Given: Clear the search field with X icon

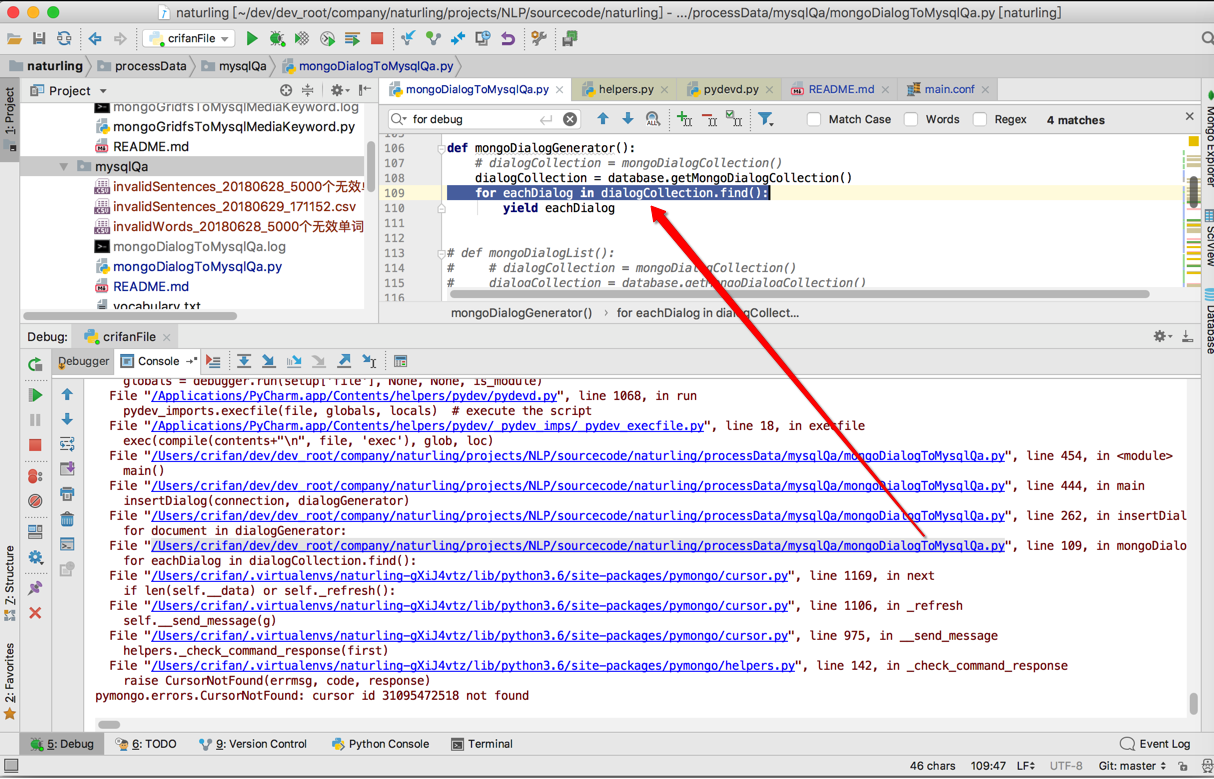Looking at the screenshot, I should (x=570, y=119).
